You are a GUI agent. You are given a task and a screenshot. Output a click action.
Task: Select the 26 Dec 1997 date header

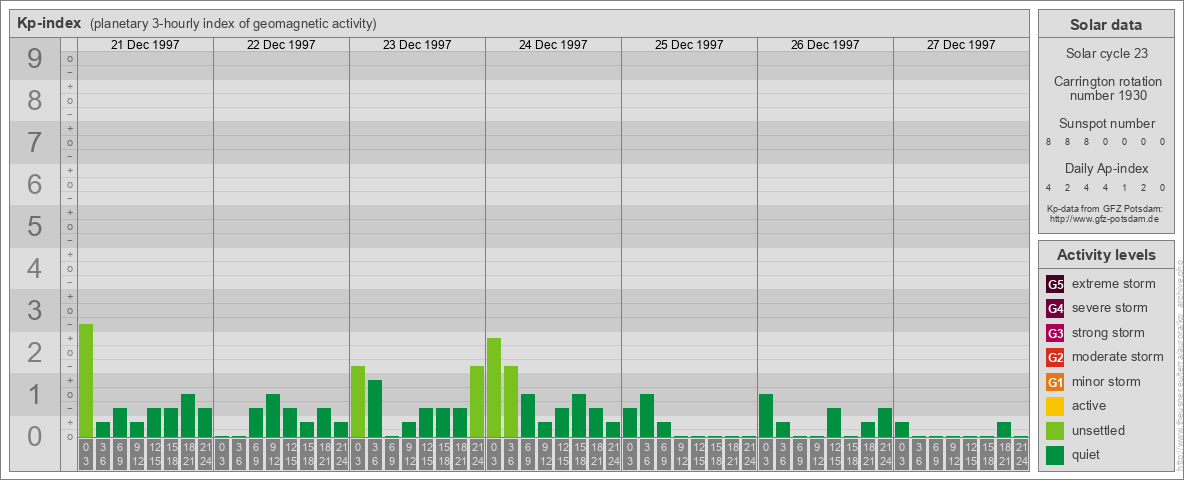click(825, 45)
